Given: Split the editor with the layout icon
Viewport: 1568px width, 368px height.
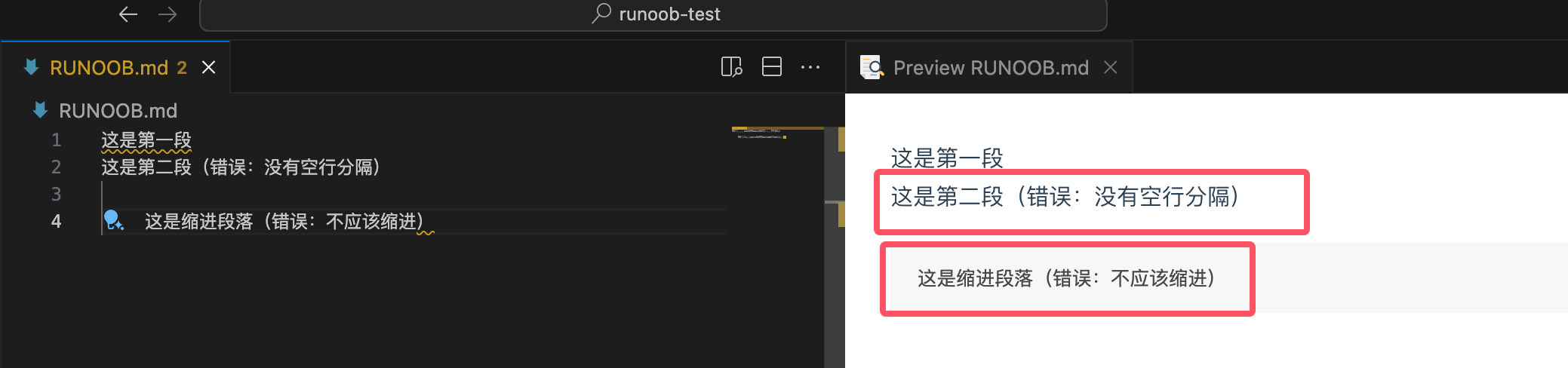Looking at the screenshot, I should [x=771, y=67].
